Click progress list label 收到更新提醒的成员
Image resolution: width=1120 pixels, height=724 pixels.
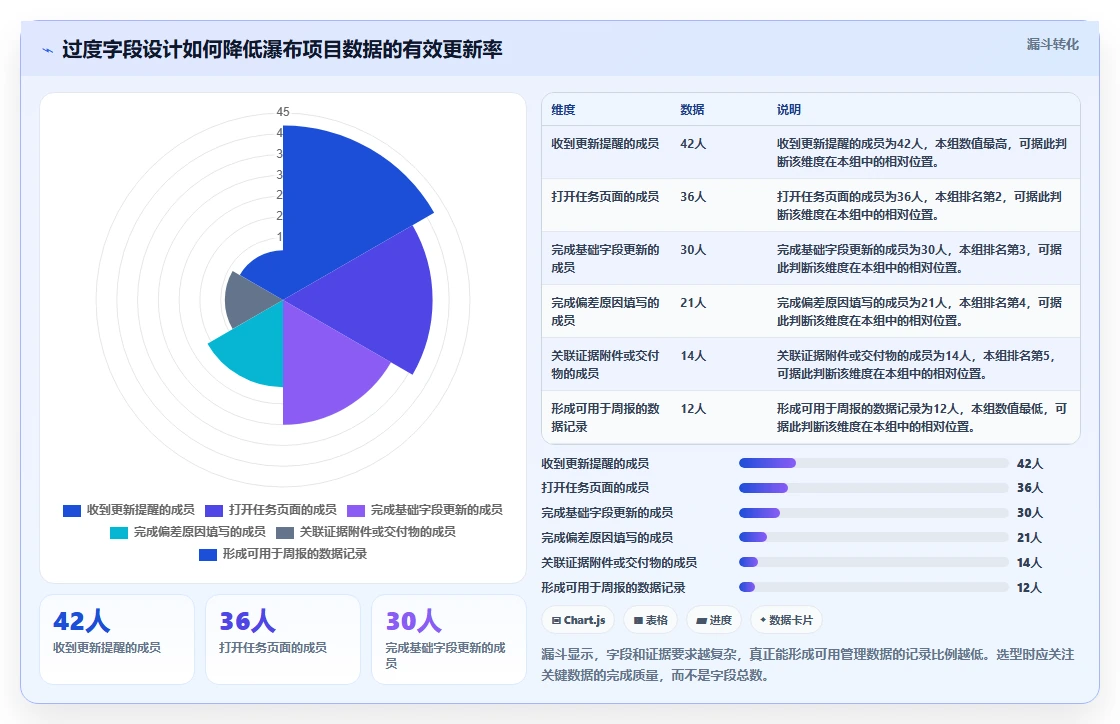pyautogui.click(x=595, y=463)
